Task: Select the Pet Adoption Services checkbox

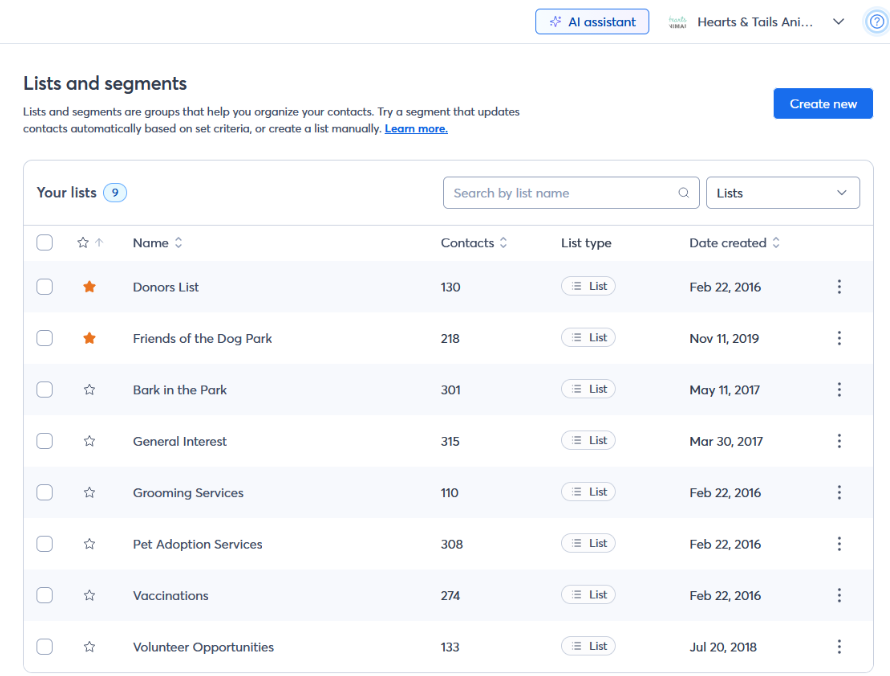Action: [44, 544]
